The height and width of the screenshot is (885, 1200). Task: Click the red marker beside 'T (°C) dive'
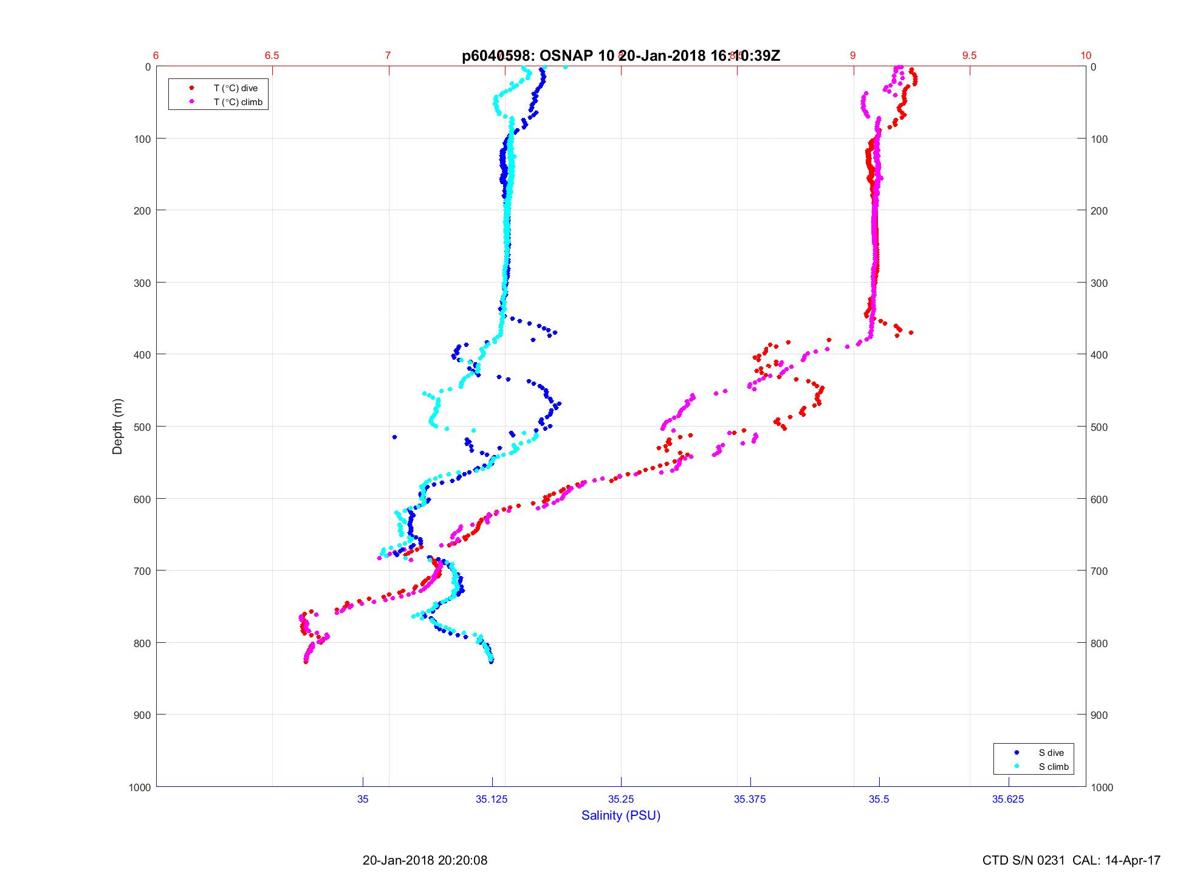tap(191, 88)
